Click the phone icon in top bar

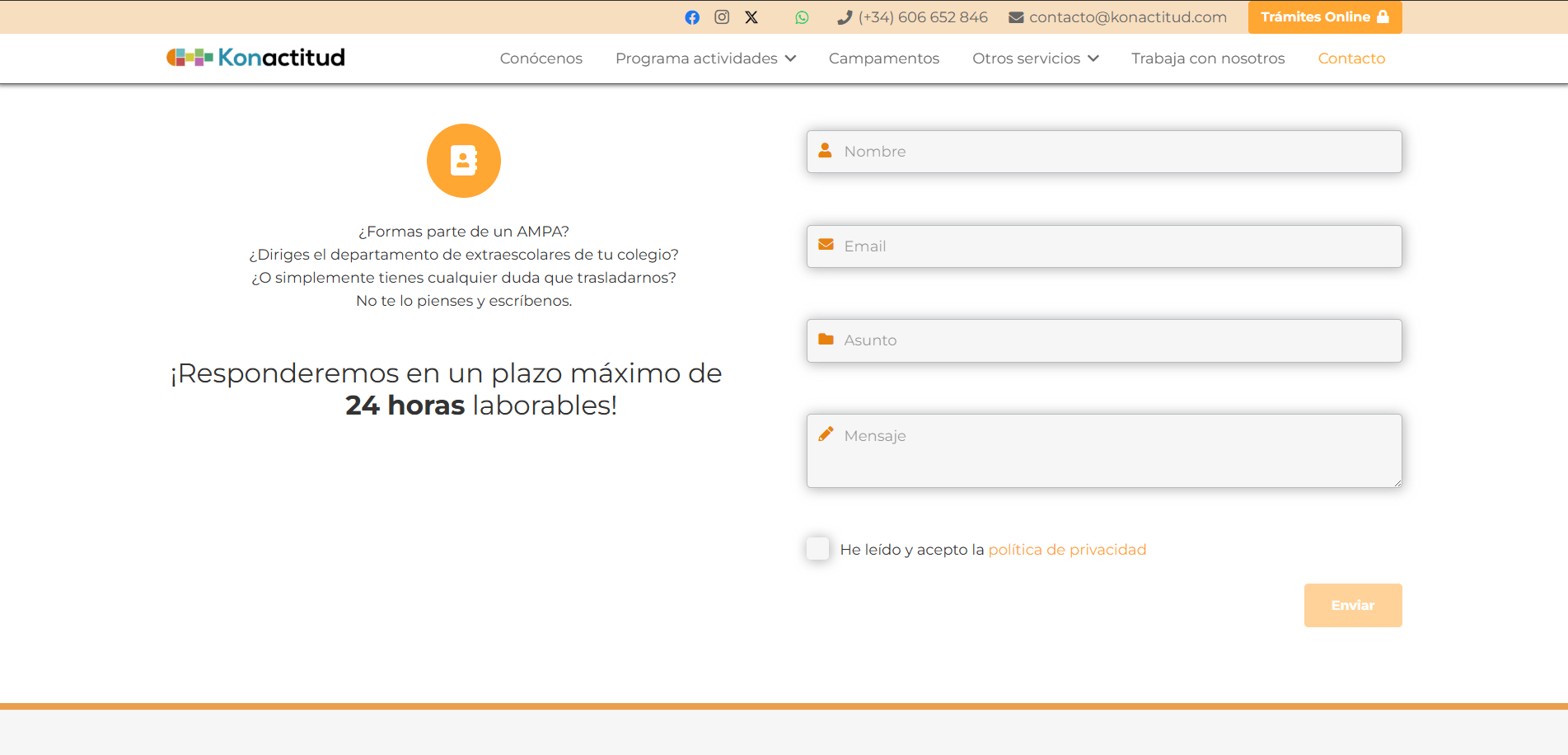pos(844,17)
